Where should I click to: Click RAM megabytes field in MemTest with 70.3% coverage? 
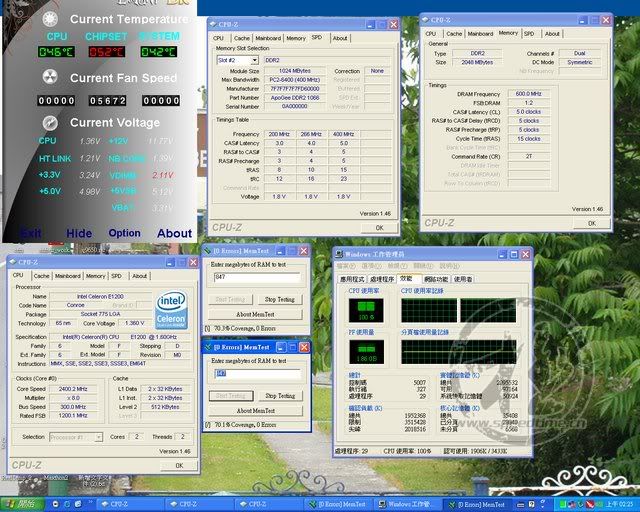(x=257, y=278)
